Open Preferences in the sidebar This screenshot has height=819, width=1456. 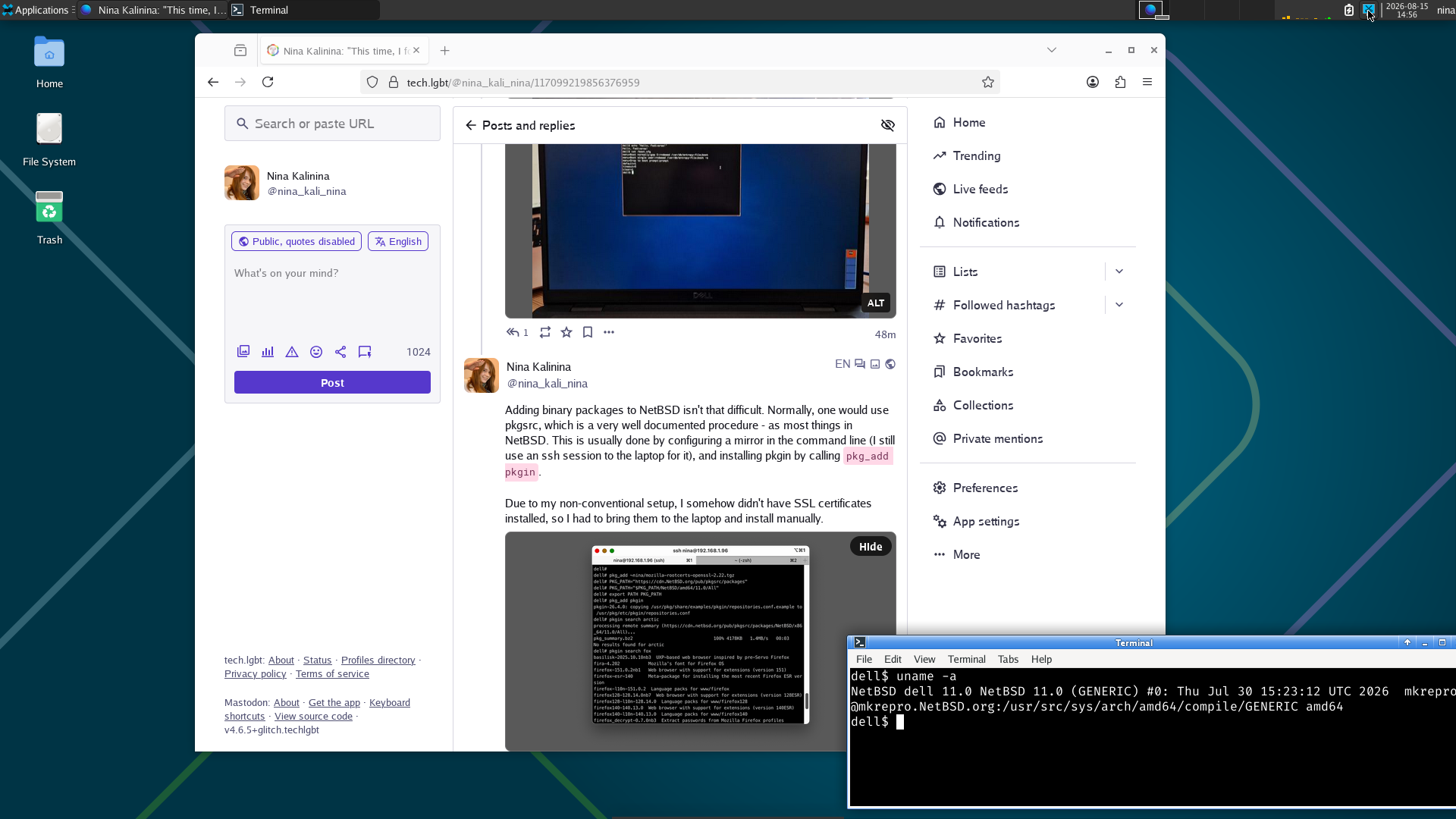coord(985,488)
